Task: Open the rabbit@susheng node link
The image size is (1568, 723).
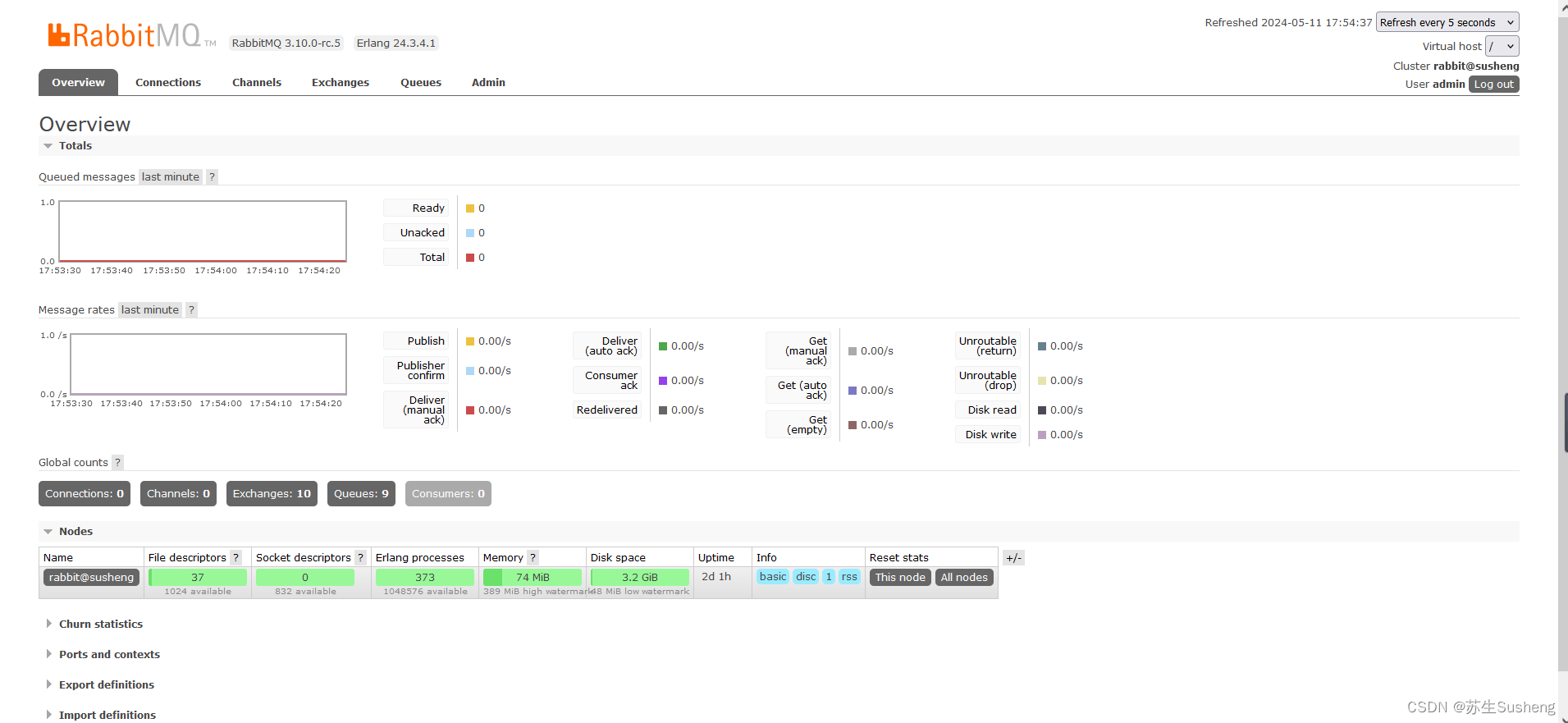Action: click(91, 577)
